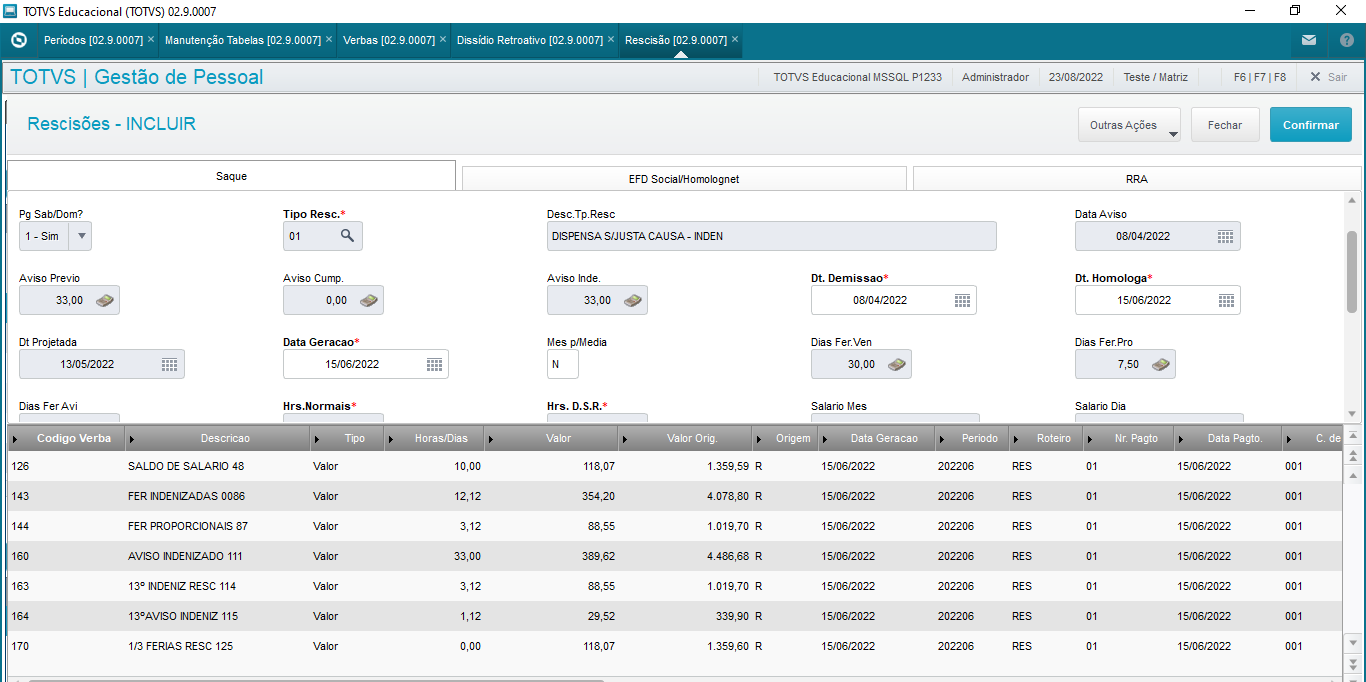1366x682 pixels.
Task: Open the mail envelope notifications icon
Action: pyautogui.click(x=1308, y=40)
